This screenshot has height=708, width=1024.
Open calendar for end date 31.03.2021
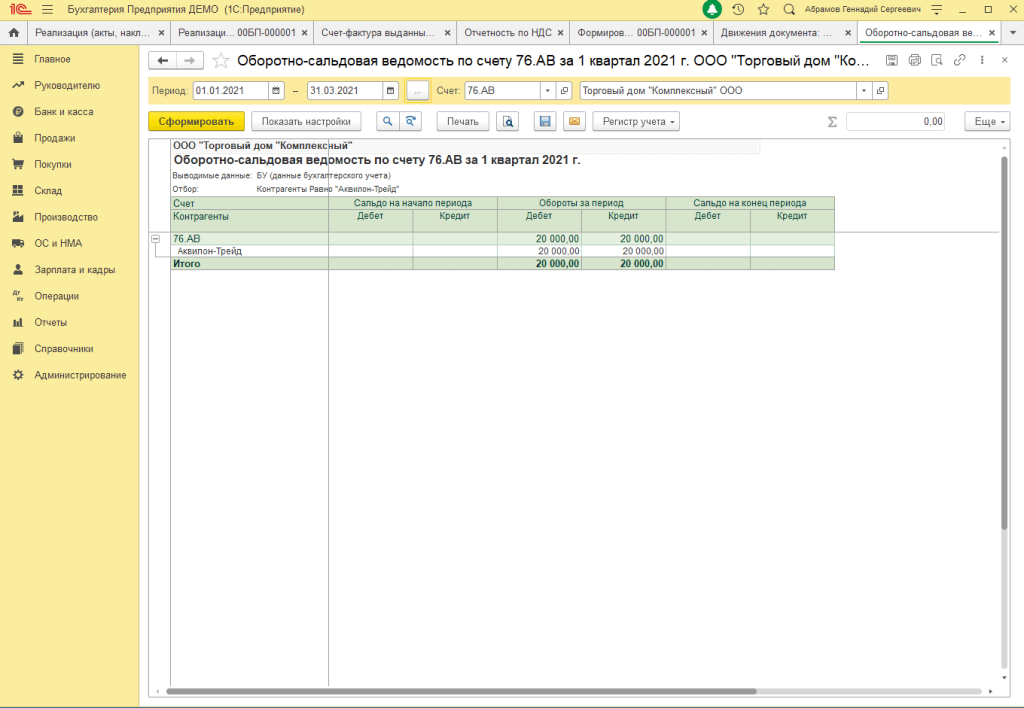(x=391, y=91)
